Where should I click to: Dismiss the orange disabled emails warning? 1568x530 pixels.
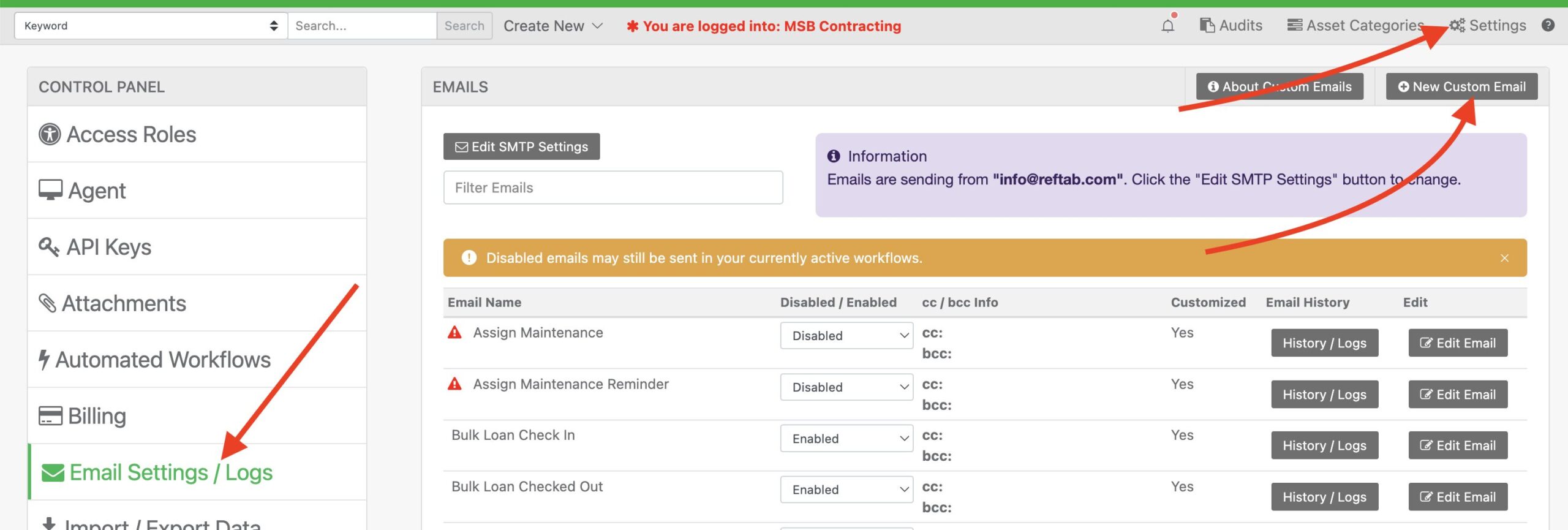1504,258
